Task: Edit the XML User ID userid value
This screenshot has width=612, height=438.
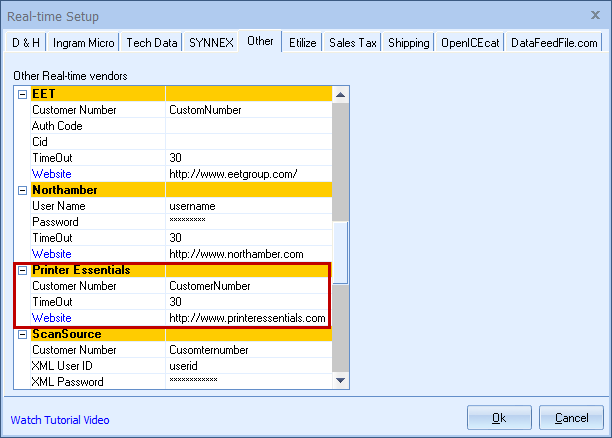Action: pyautogui.click(x=249, y=366)
